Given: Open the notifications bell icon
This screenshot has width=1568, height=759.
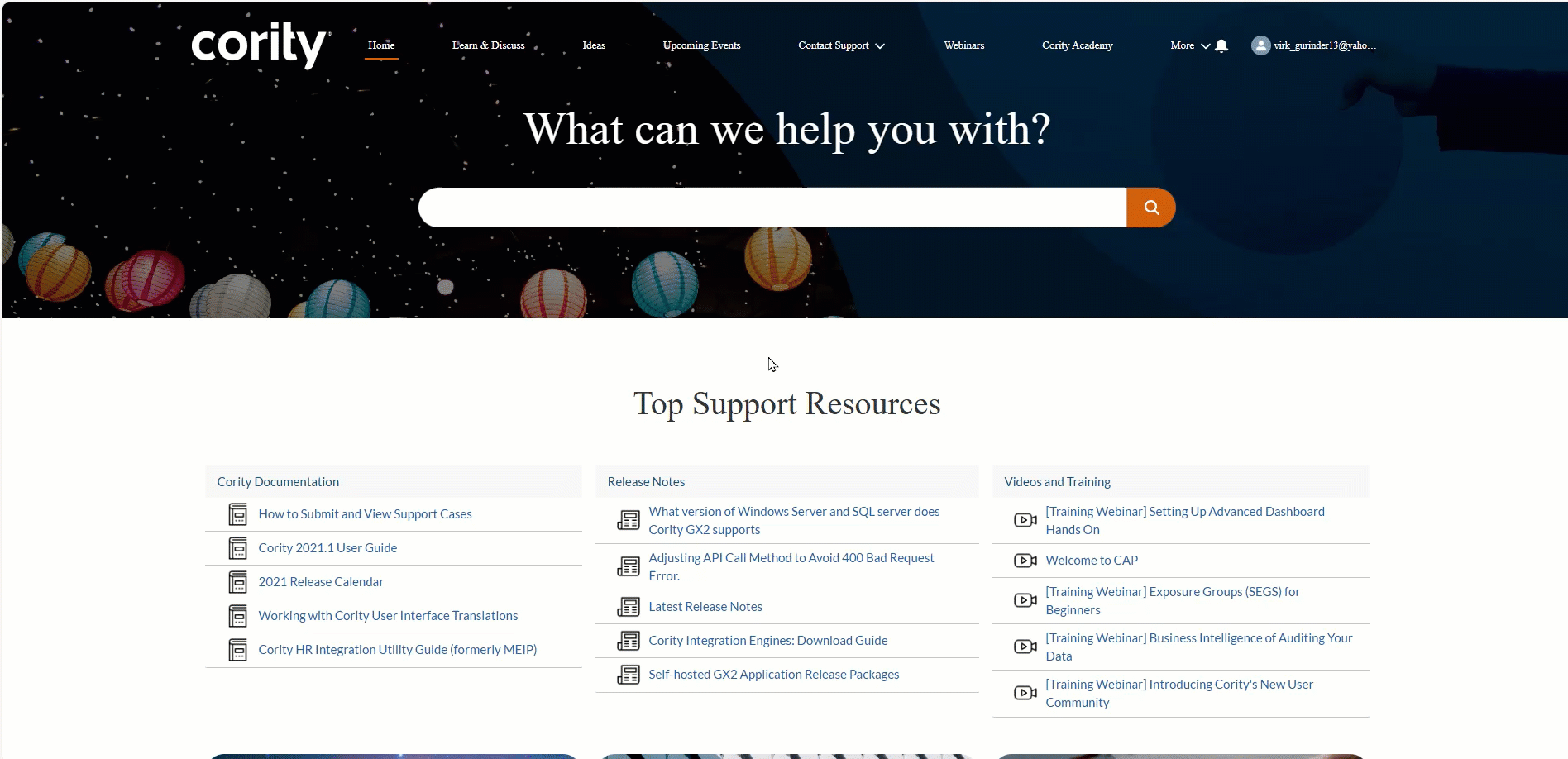Looking at the screenshot, I should tap(1221, 46).
